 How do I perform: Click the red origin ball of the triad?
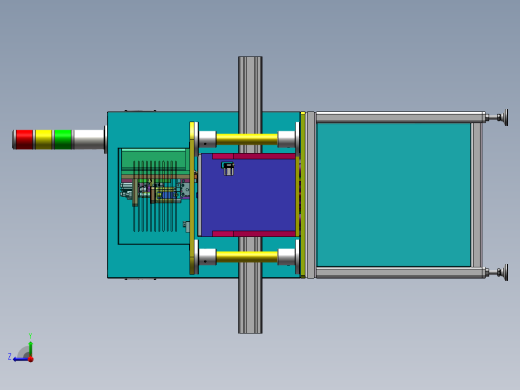point(31,359)
